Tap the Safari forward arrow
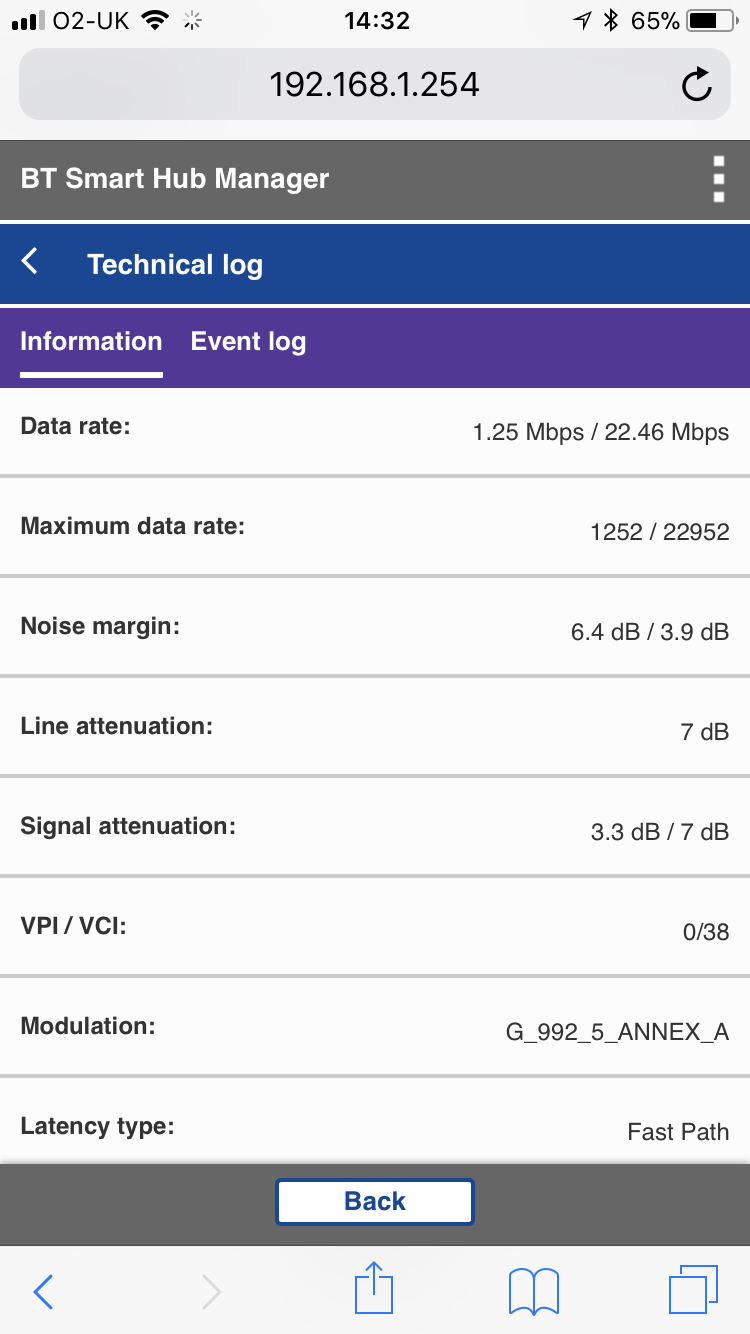The width and height of the screenshot is (750, 1334). tap(211, 1291)
